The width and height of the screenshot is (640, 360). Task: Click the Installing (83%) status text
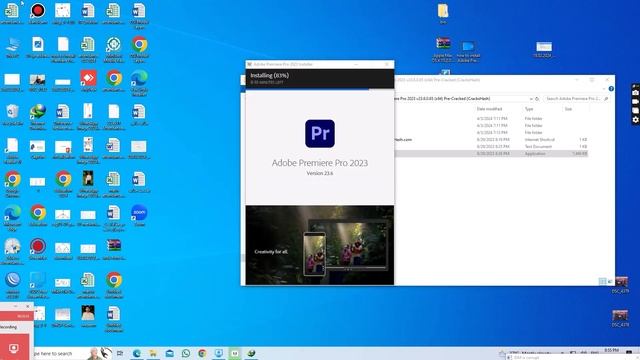pyautogui.click(x=269, y=76)
